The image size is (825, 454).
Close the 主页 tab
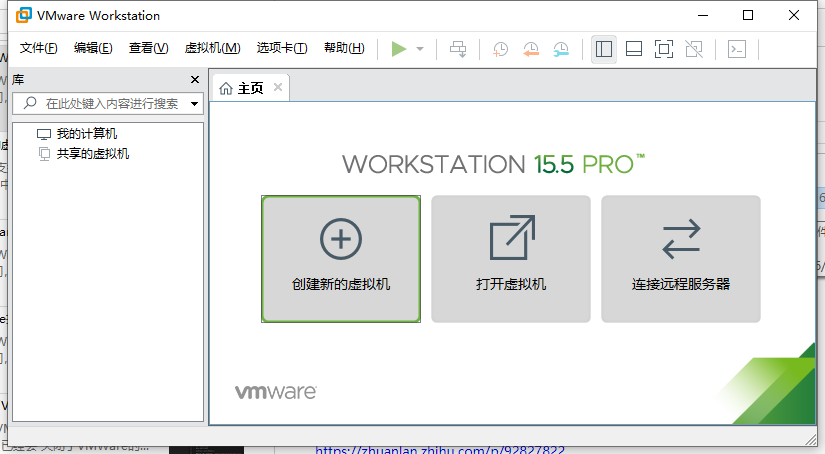(278, 87)
